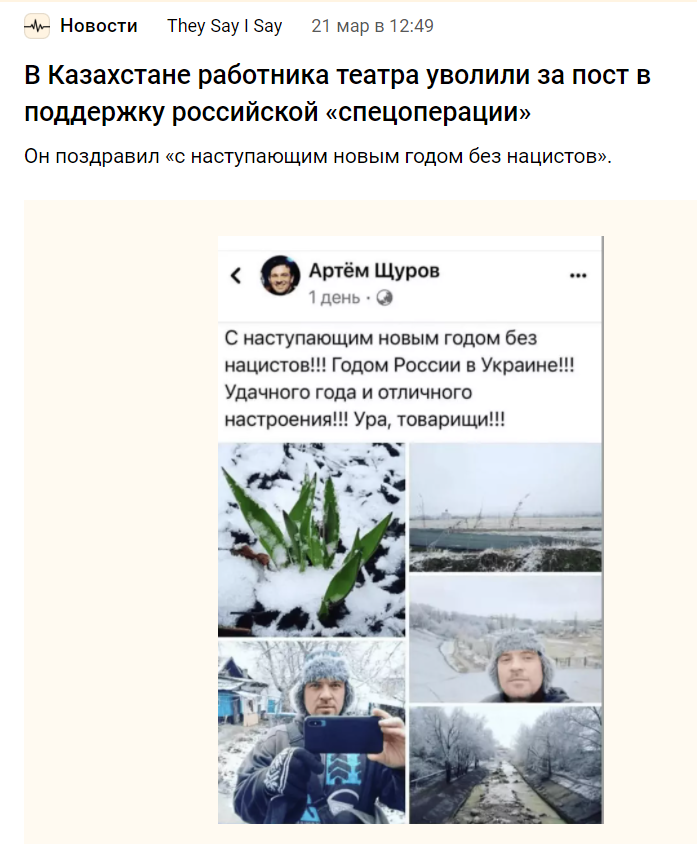Click the globe public-visibility icon
Image resolution: width=697 pixels, height=844 pixels.
(385, 298)
